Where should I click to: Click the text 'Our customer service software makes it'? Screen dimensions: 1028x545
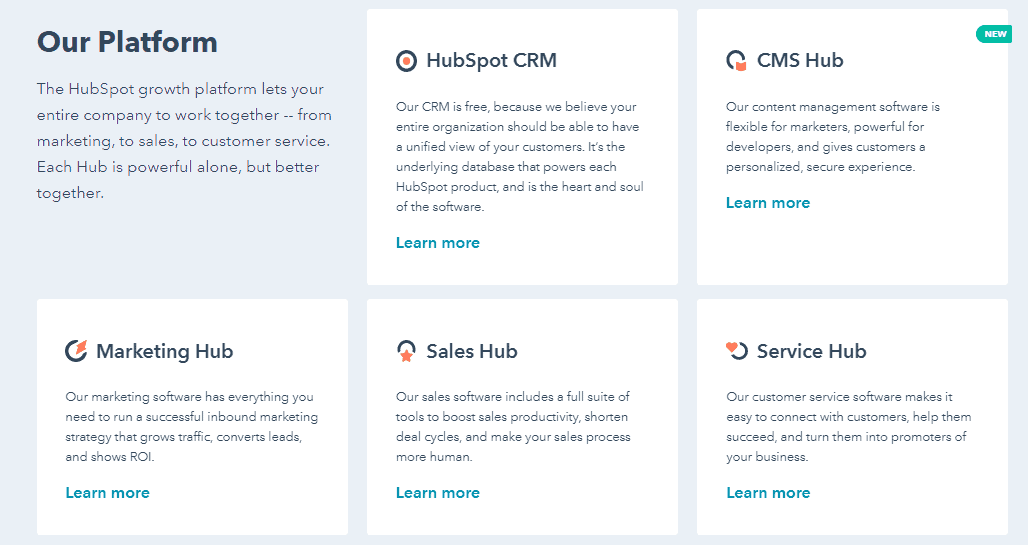click(x=839, y=396)
